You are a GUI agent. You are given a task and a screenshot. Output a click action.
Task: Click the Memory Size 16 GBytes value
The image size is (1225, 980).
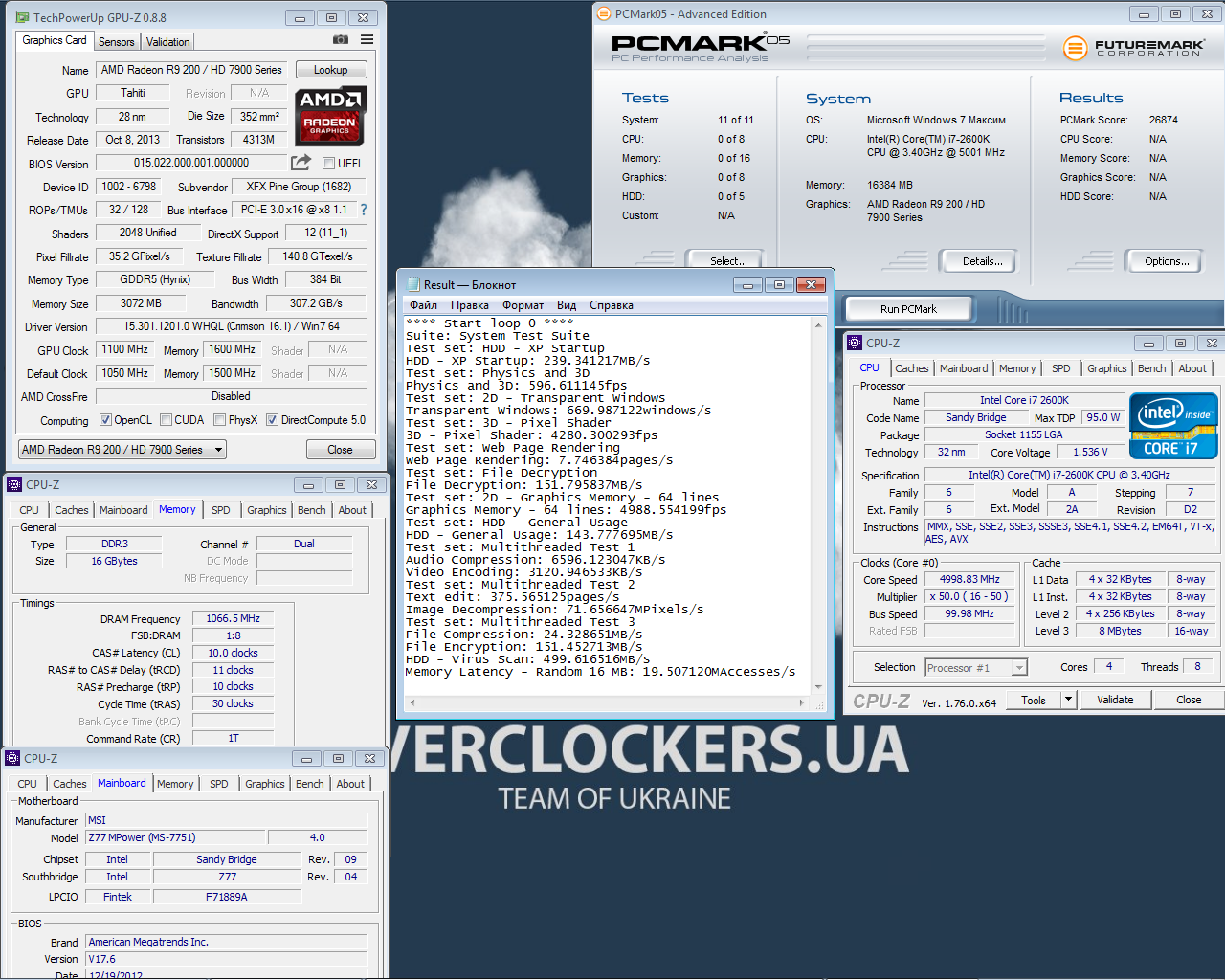[x=114, y=561]
